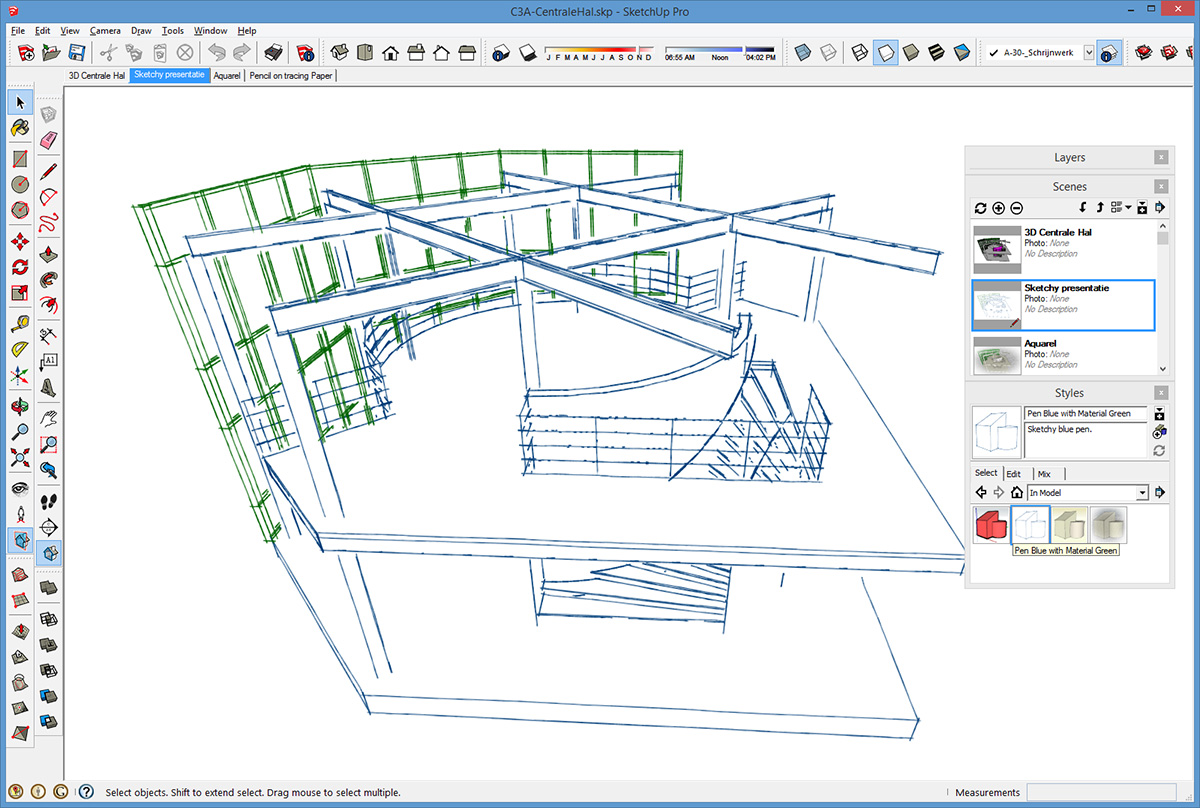Screen dimensions: 1200x808
Task: Open the Draw menu
Action: (141, 31)
